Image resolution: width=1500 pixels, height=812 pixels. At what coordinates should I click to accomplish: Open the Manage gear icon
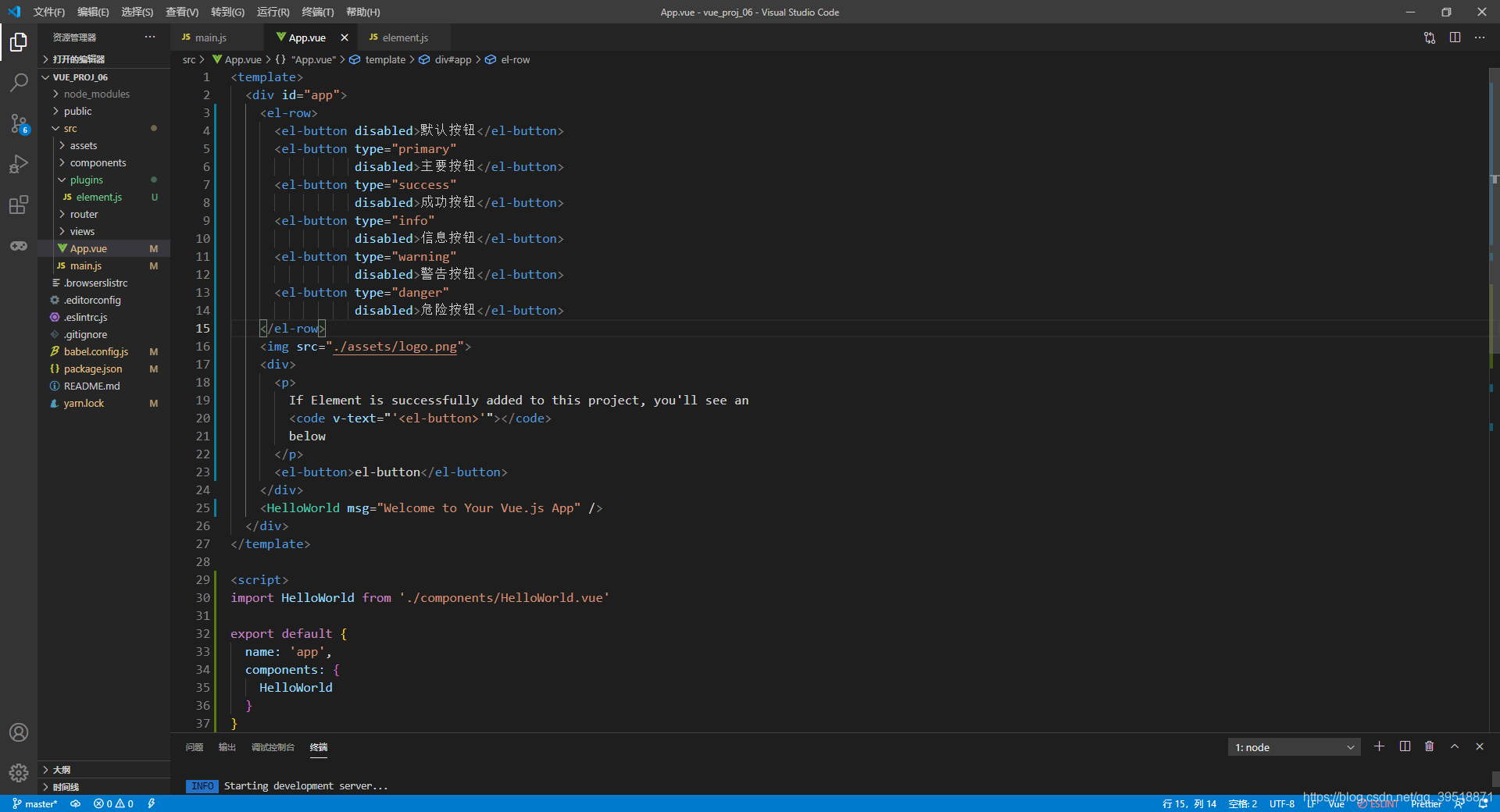tap(19, 773)
